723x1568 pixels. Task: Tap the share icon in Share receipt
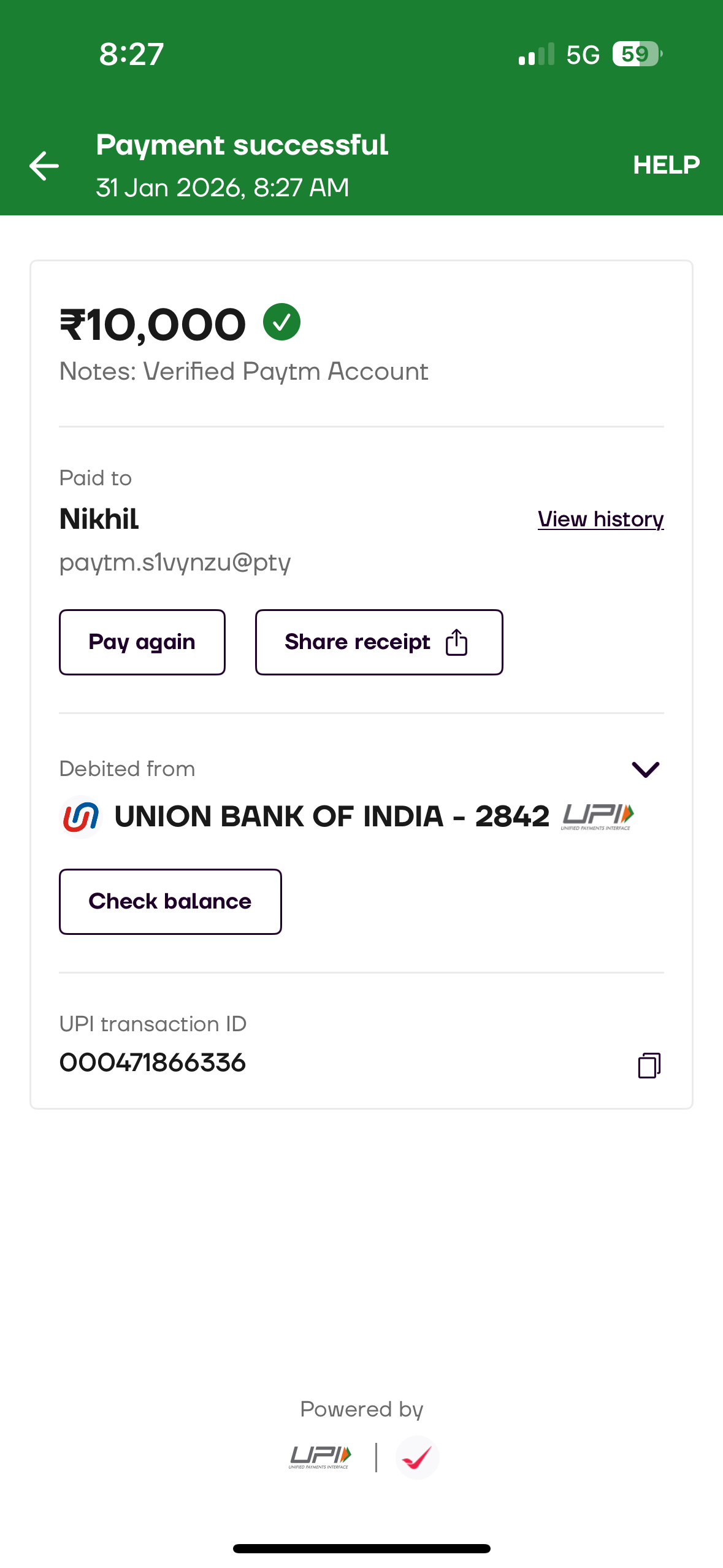(456, 642)
